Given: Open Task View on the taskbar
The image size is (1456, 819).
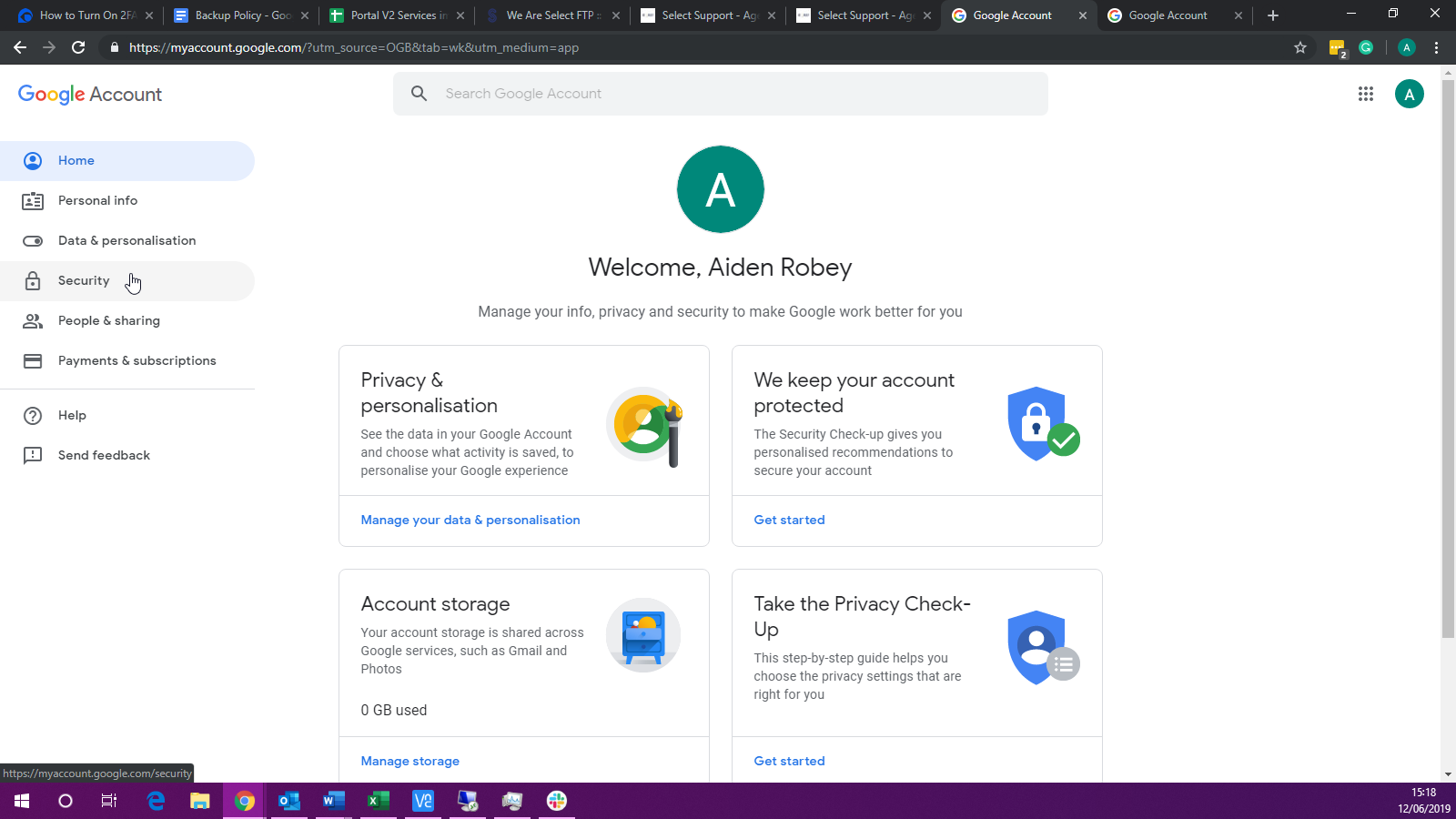Looking at the screenshot, I should pos(109,801).
